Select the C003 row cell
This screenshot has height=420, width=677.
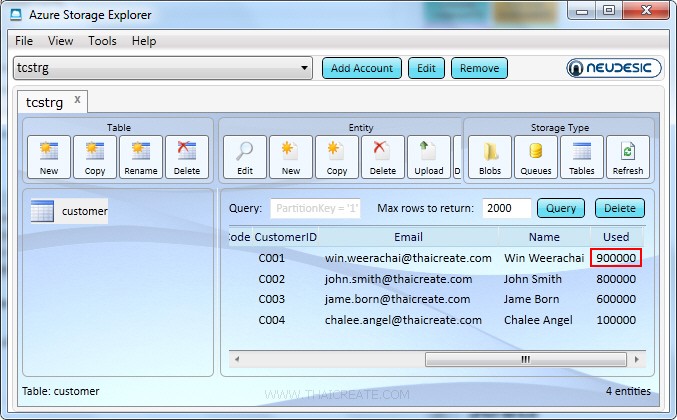[272, 299]
